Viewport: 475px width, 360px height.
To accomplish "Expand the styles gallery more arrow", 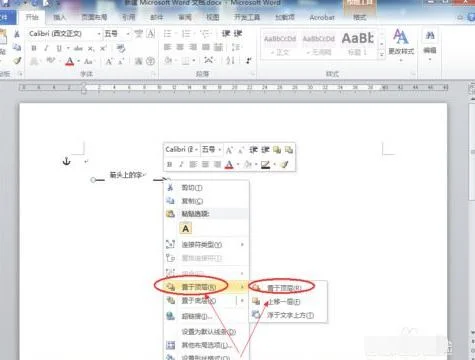I will [x=382, y=55].
